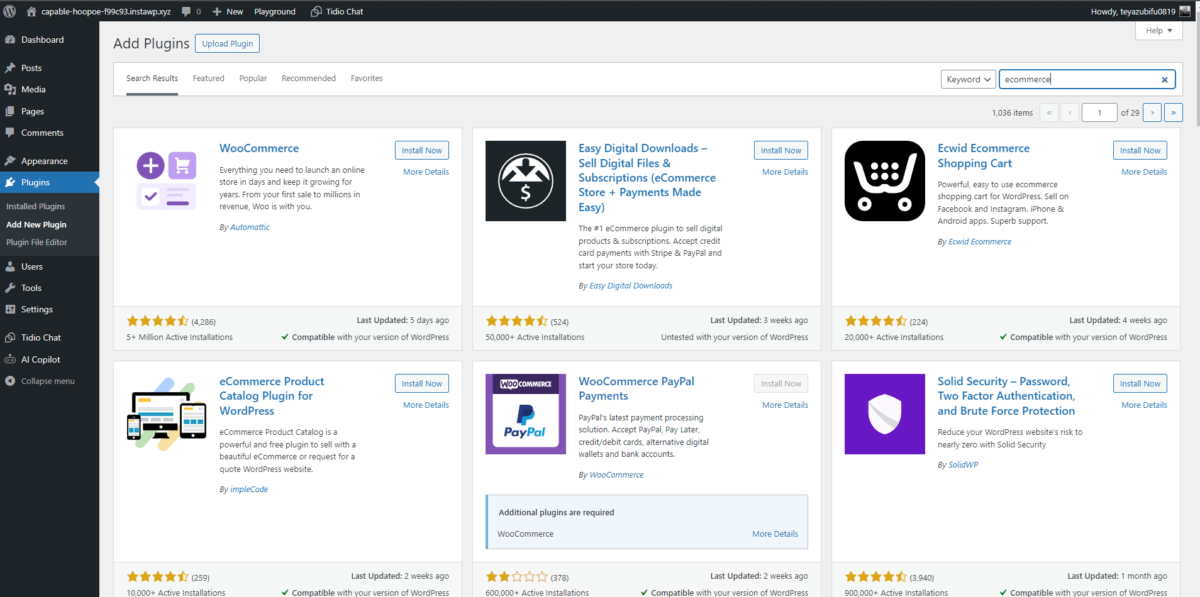This screenshot has height=597, width=1200.
Task: Open the WordPress logo menu
Action: (10, 11)
